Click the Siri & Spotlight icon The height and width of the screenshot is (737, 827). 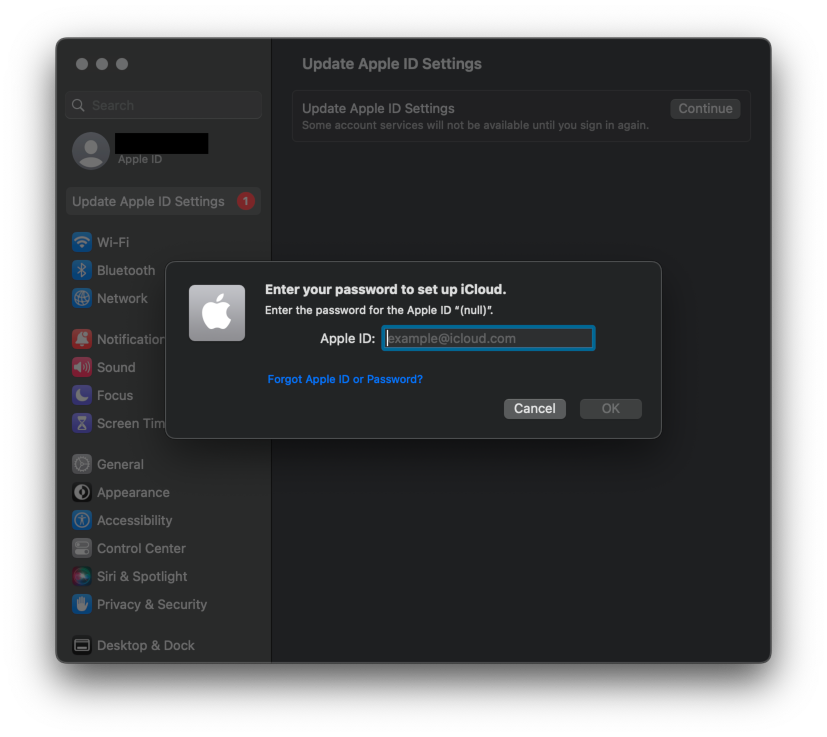[81, 576]
